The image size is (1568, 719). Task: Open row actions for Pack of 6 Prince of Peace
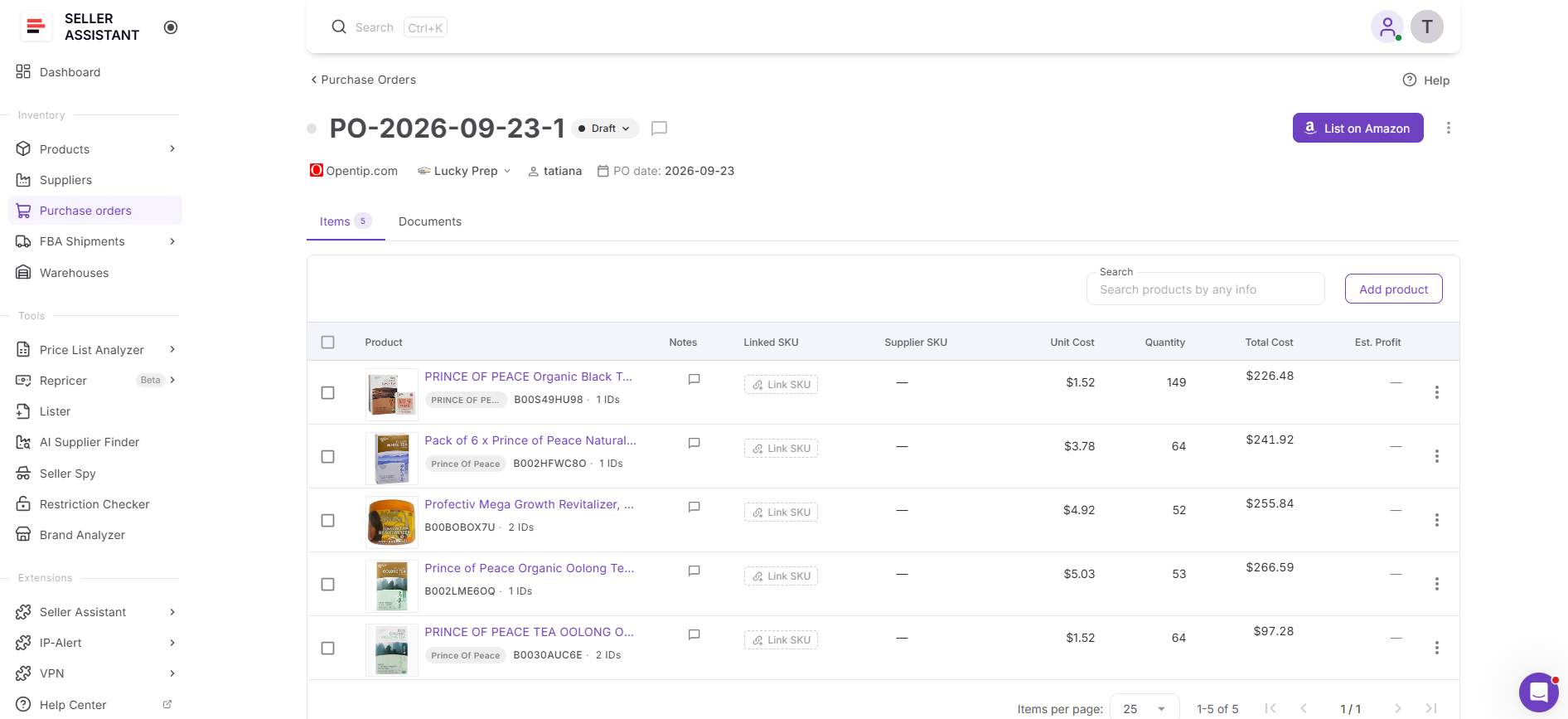(x=1437, y=456)
